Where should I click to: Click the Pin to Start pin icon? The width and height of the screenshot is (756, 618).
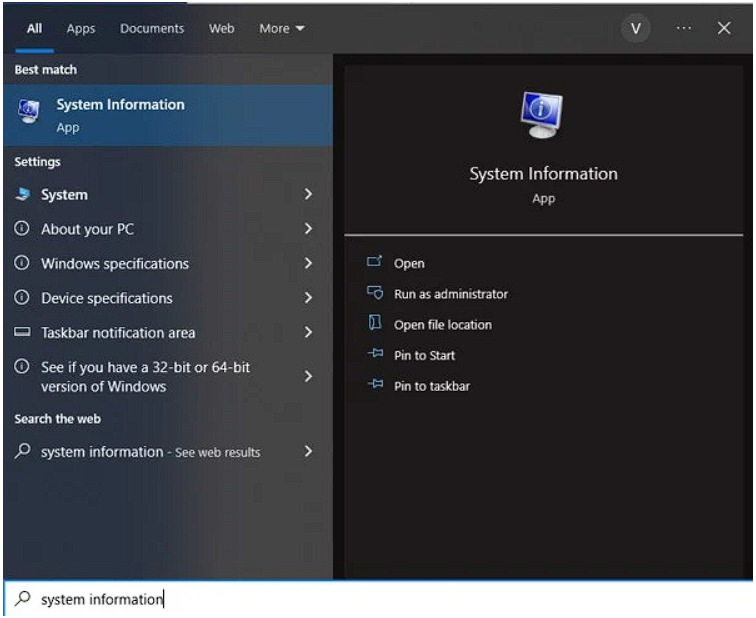tap(375, 355)
